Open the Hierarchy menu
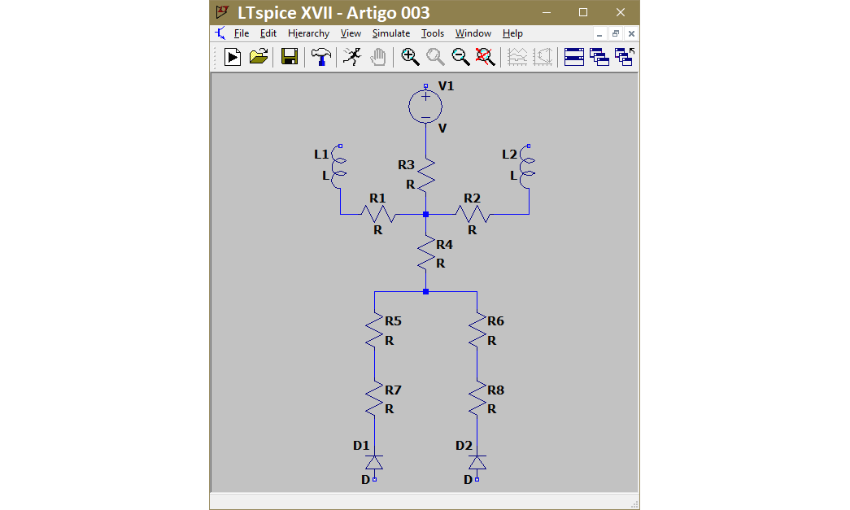Image resolution: width=850 pixels, height=510 pixels. pos(308,33)
